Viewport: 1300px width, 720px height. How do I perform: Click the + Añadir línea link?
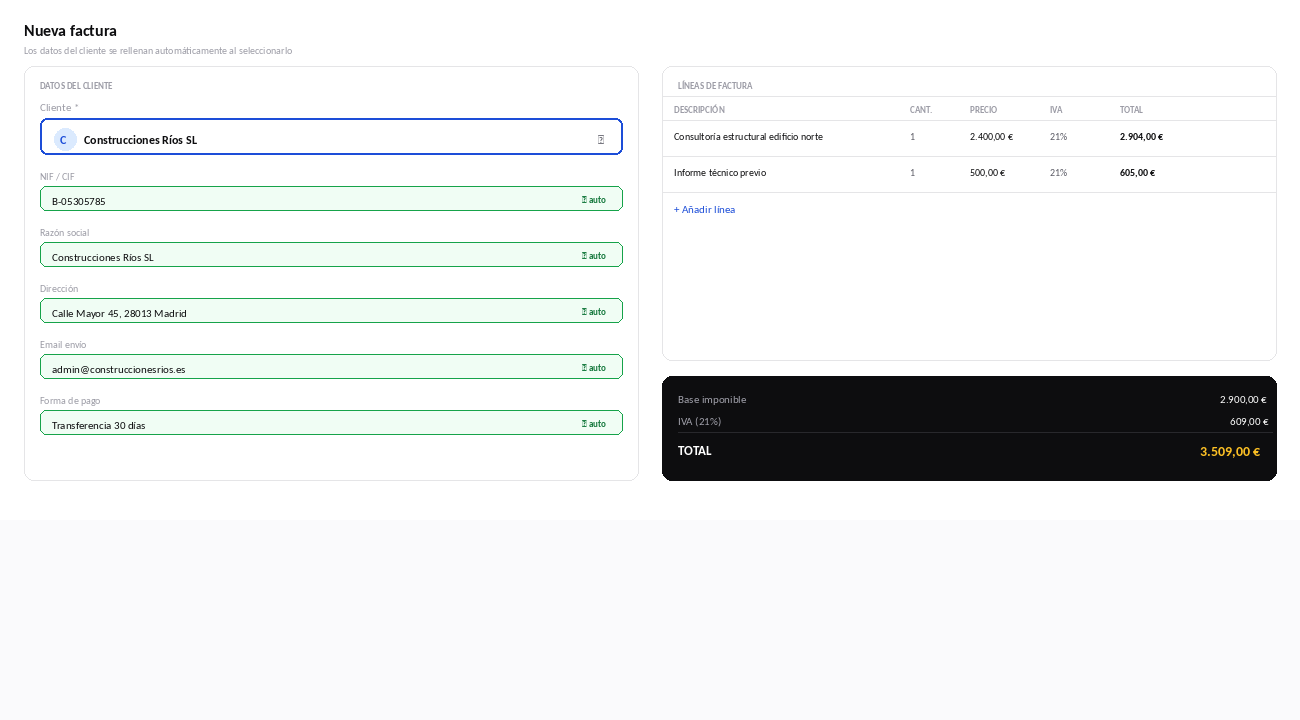(x=704, y=210)
